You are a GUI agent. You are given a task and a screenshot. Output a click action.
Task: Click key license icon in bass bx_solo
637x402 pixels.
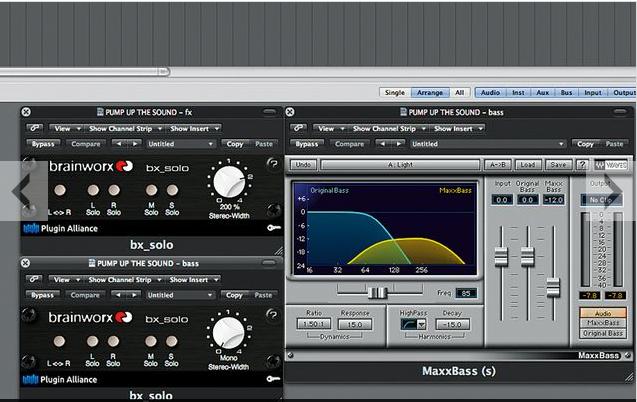point(273,379)
